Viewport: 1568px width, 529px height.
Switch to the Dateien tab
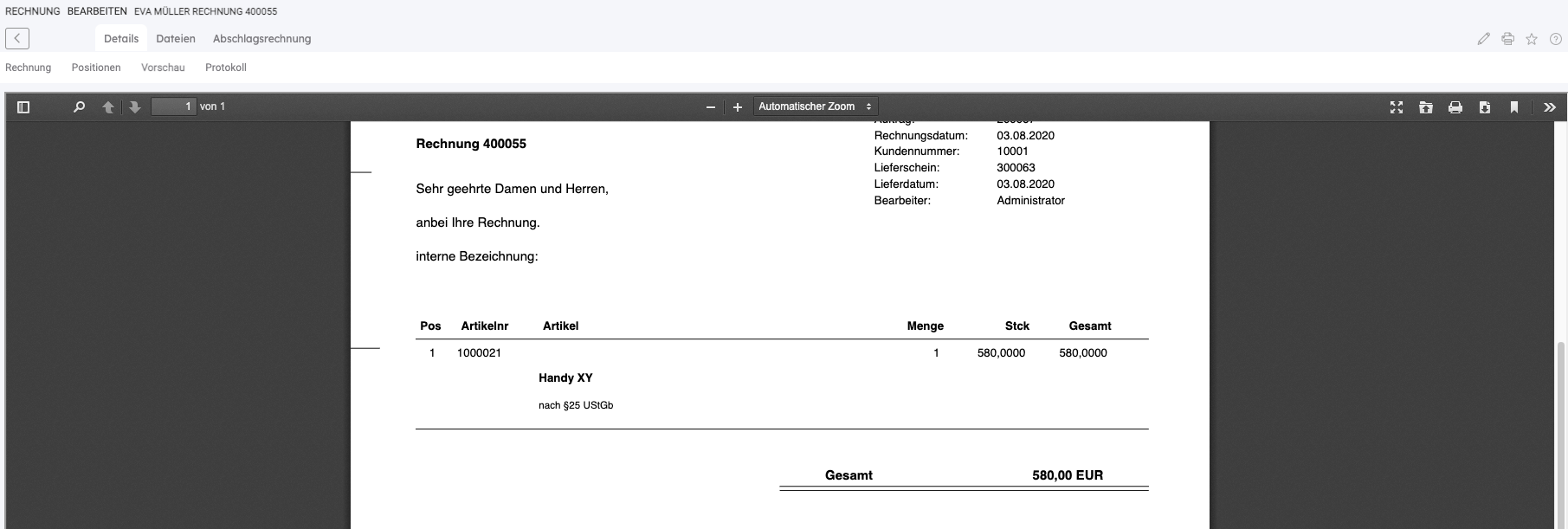pyautogui.click(x=176, y=39)
